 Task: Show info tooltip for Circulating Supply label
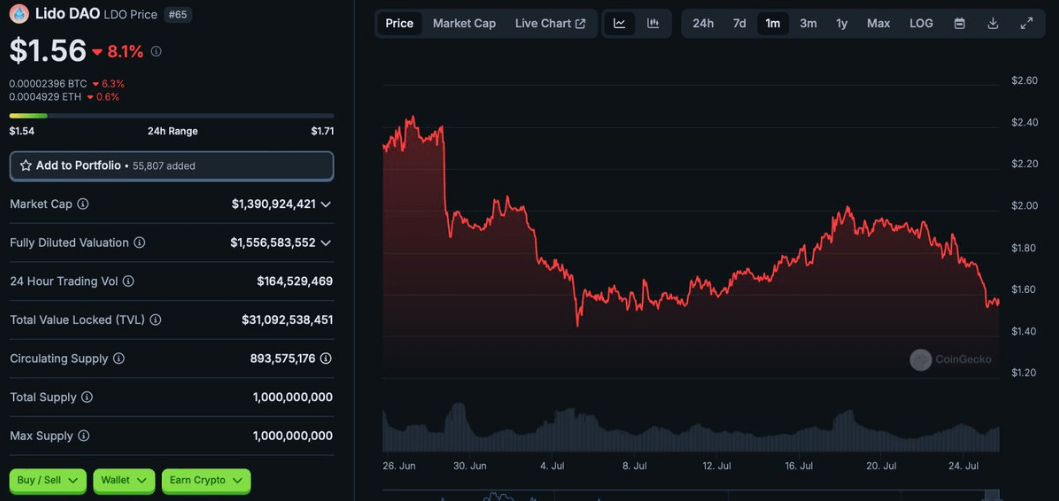tap(119, 359)
